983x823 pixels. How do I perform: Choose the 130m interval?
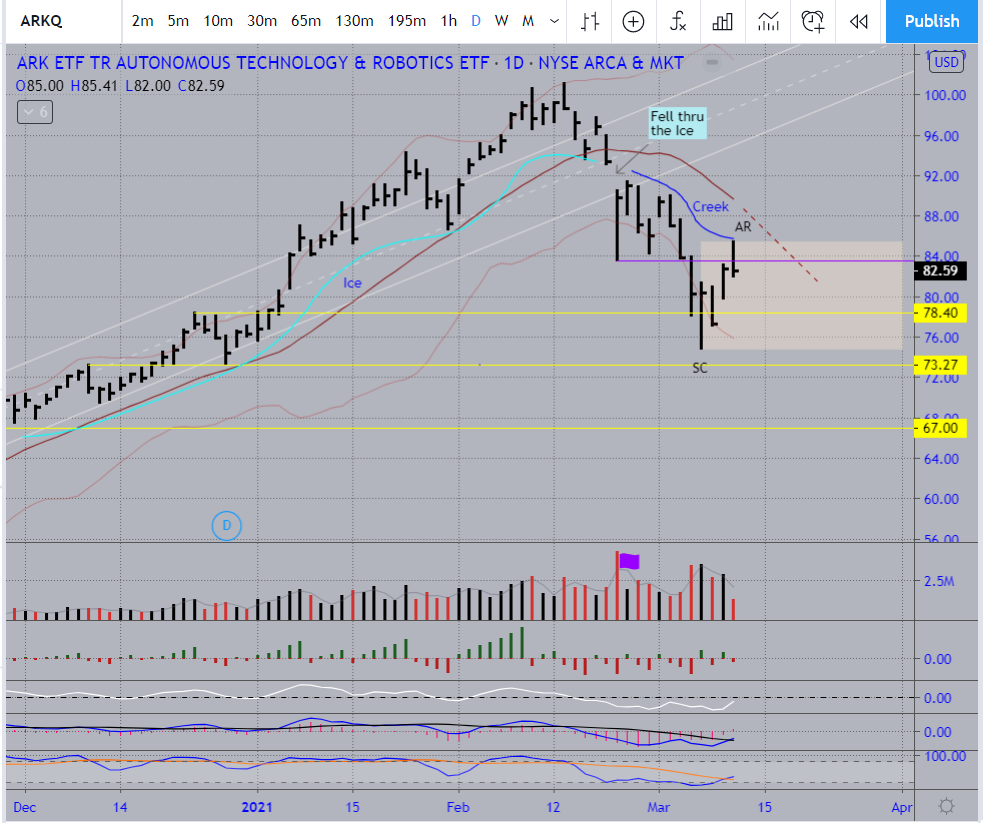pyautogui.click(x=354, y=21)
